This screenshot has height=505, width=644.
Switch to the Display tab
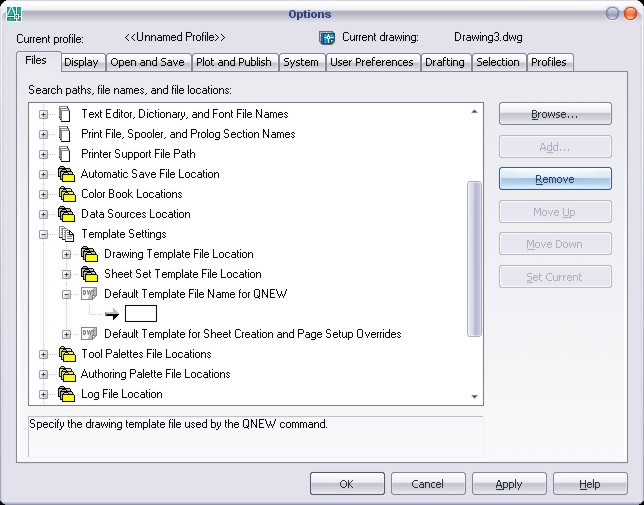click(x=81, y=62)
